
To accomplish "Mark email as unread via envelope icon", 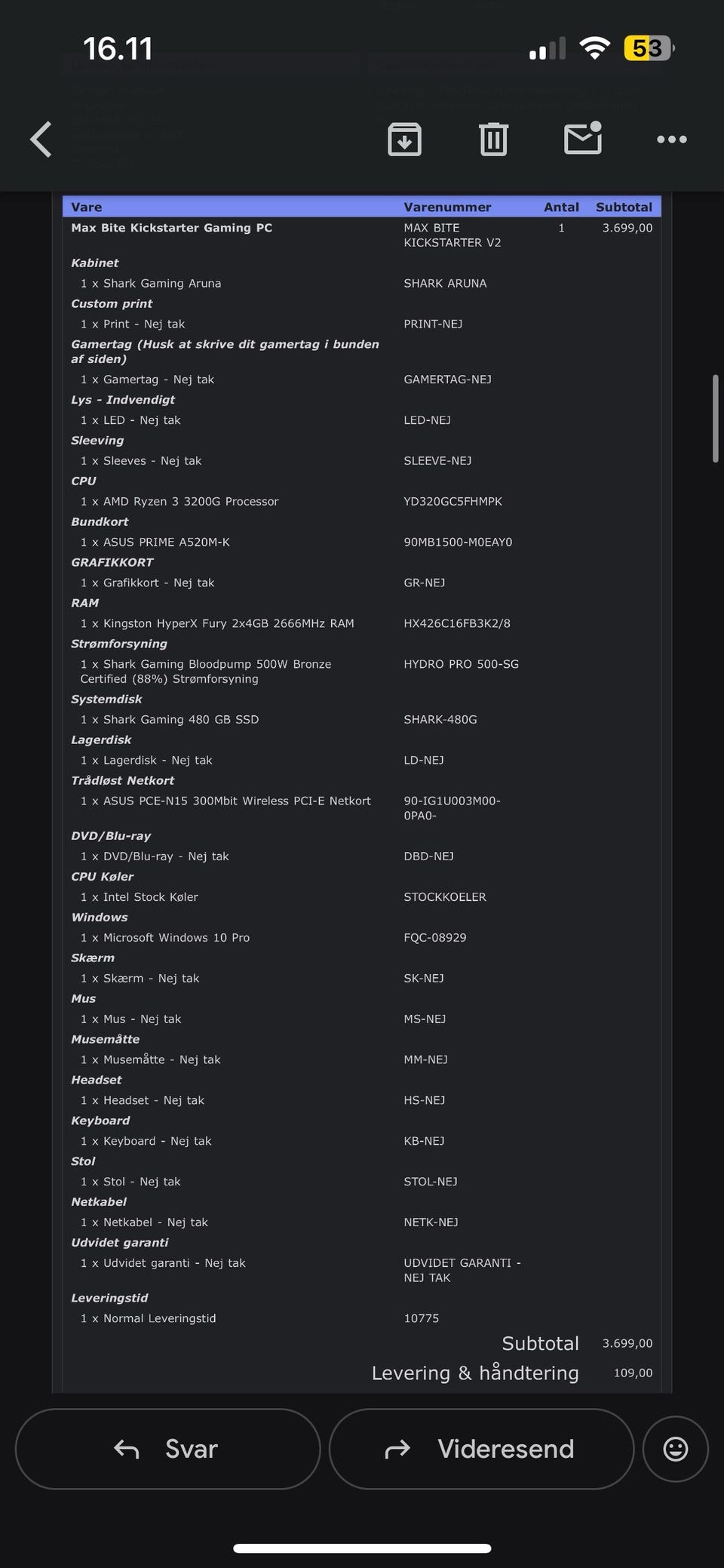I will click(x=583, y=138).
